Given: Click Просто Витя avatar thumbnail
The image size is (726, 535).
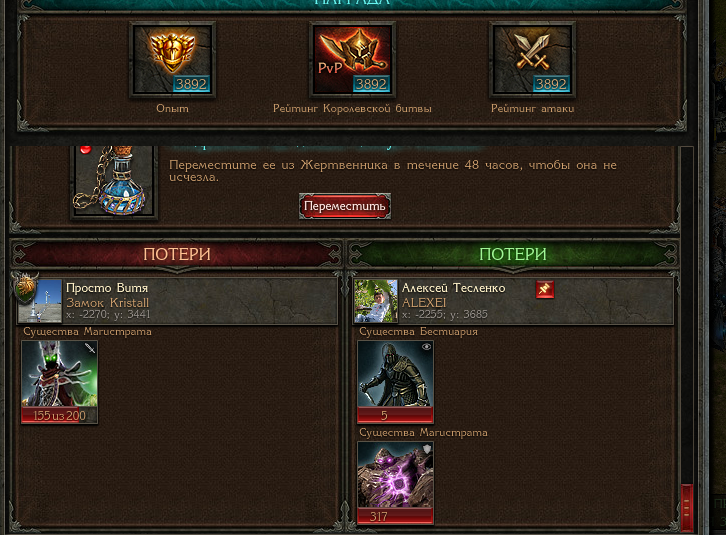Looking at the screenshot, I should pyautogui.click(x=39, y=301).
